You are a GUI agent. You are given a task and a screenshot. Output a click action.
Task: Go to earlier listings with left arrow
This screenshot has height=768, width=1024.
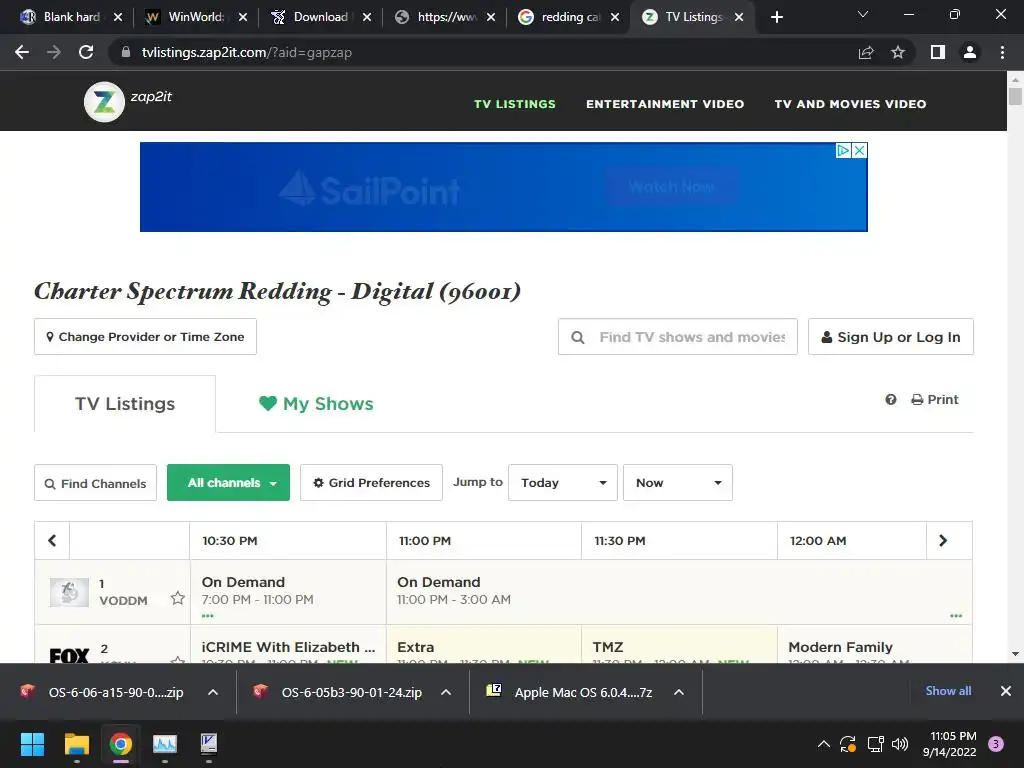pos(52,540)
